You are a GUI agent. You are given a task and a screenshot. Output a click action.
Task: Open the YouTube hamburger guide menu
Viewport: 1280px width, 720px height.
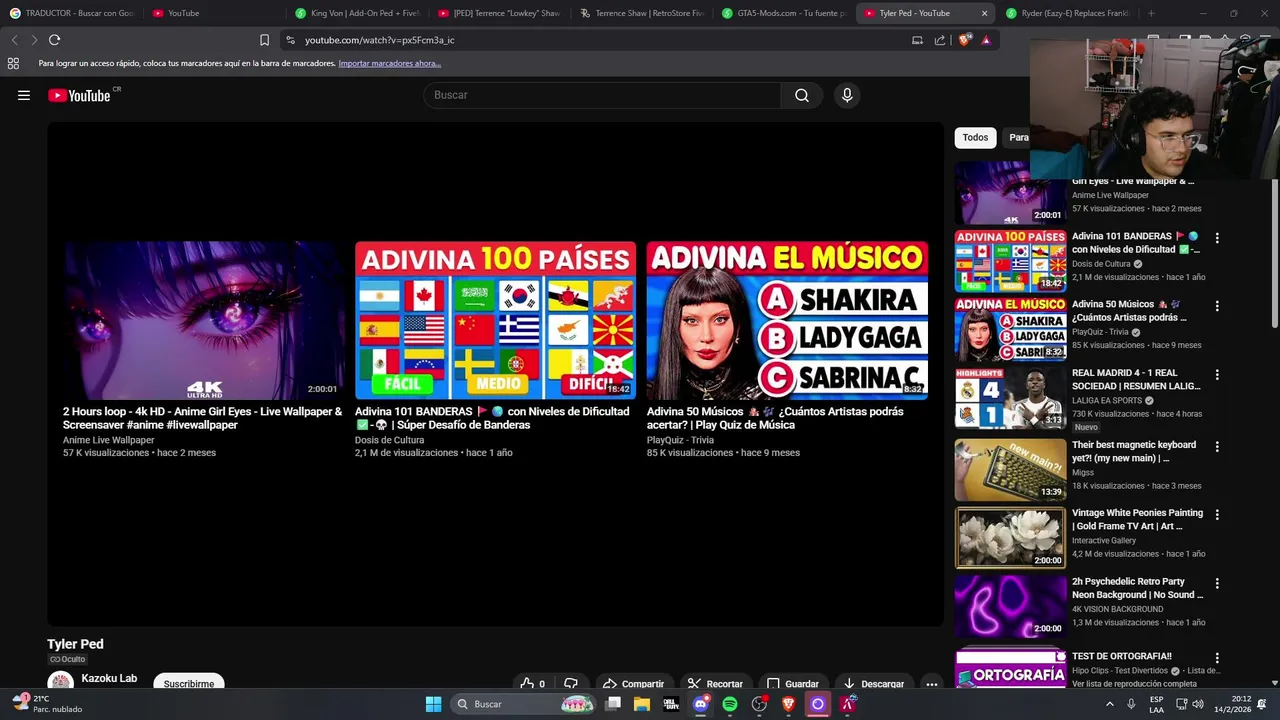coord(24,95)
